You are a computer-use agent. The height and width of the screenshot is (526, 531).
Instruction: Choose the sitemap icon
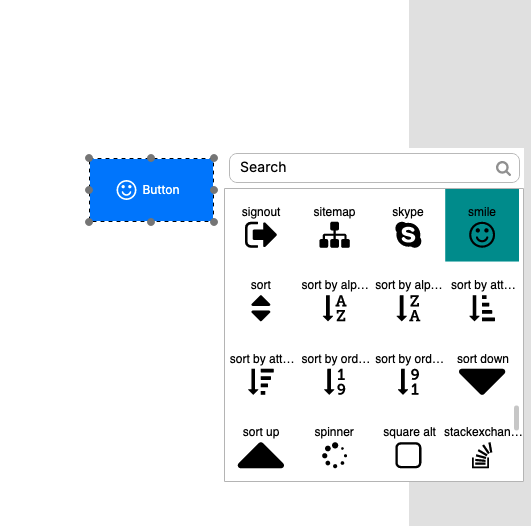(x=334, y=235)
